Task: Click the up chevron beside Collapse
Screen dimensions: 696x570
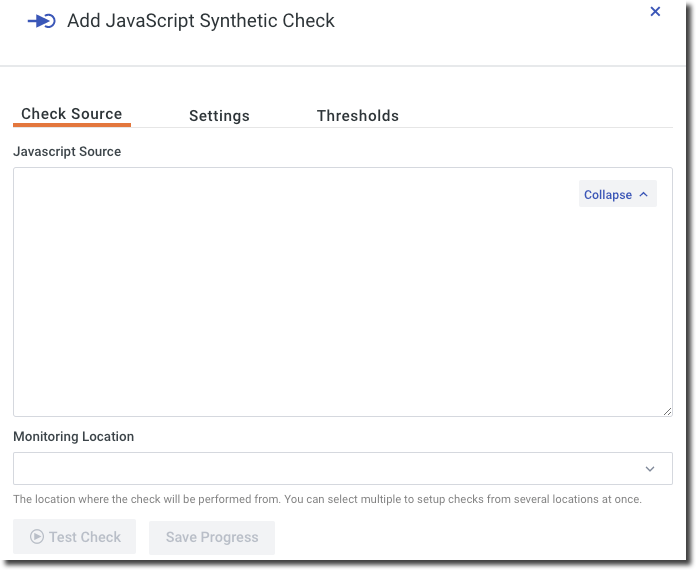Action: point(643,195)
